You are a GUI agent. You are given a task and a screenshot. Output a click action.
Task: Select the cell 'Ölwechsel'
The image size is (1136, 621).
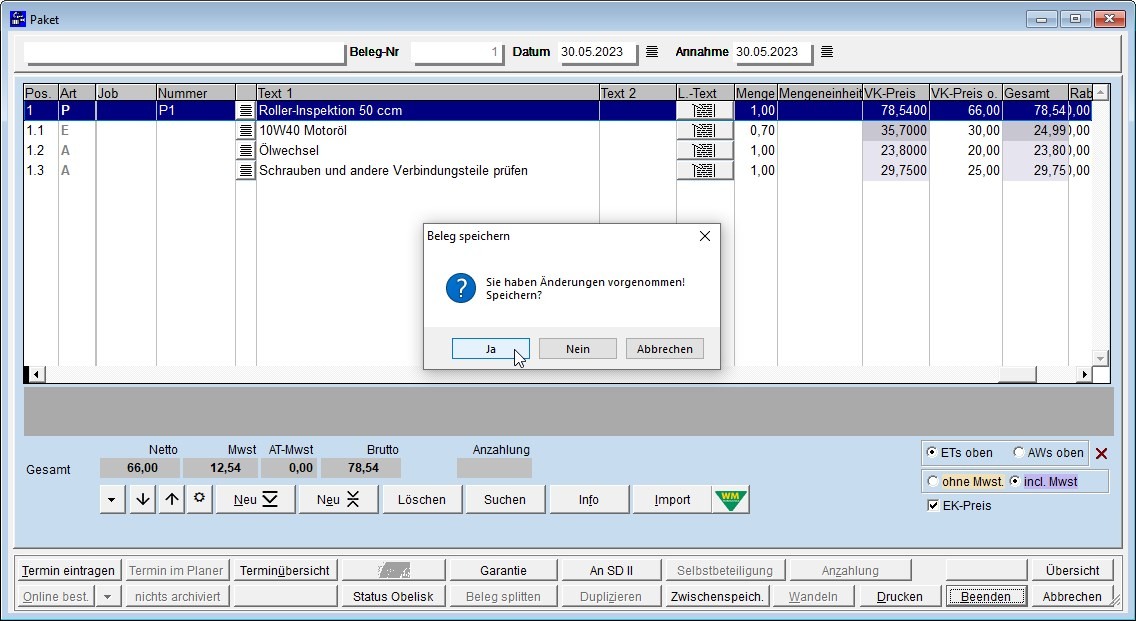click(x=427, y=151)
